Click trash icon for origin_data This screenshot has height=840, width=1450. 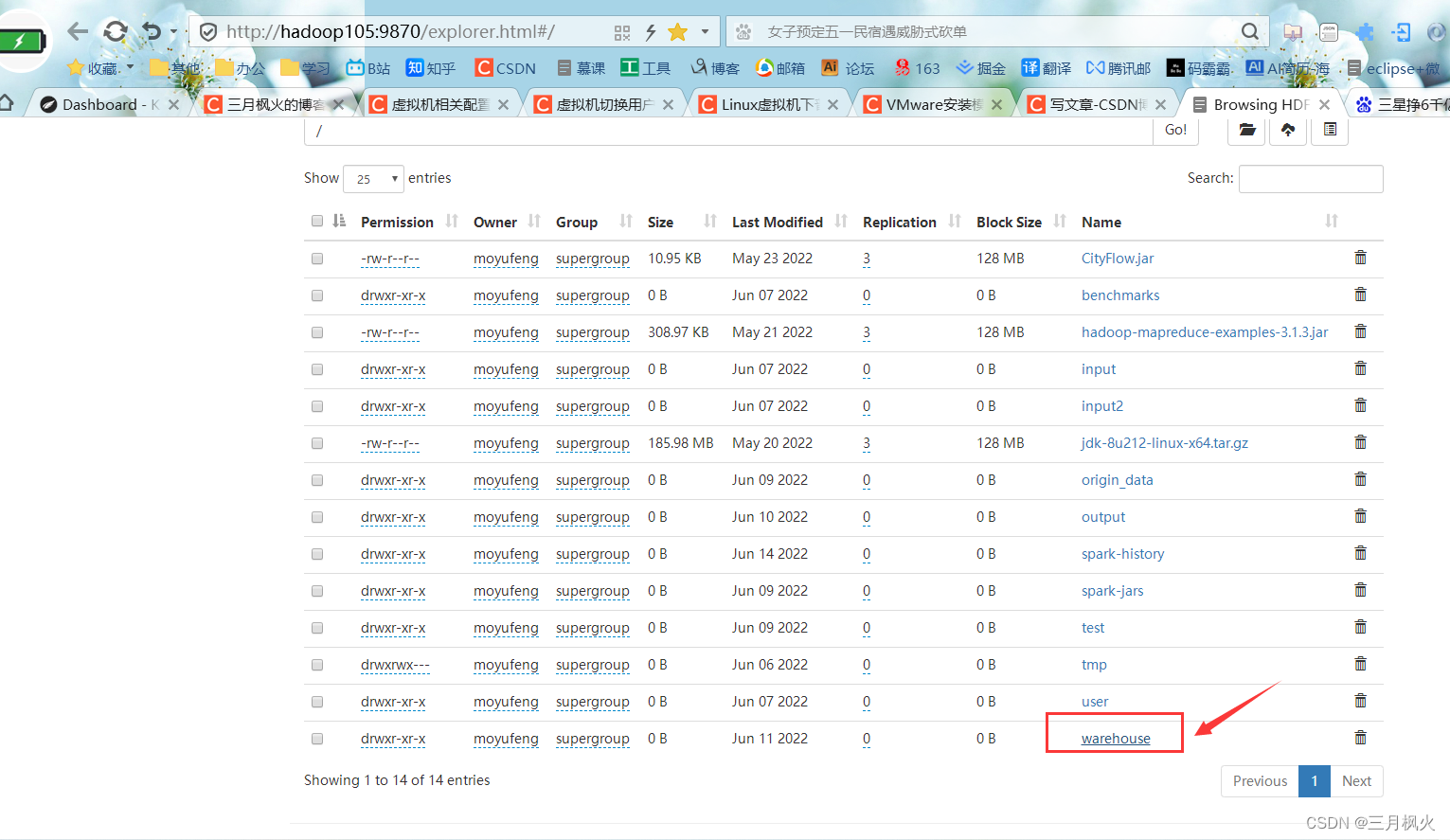click(1360, 479)
